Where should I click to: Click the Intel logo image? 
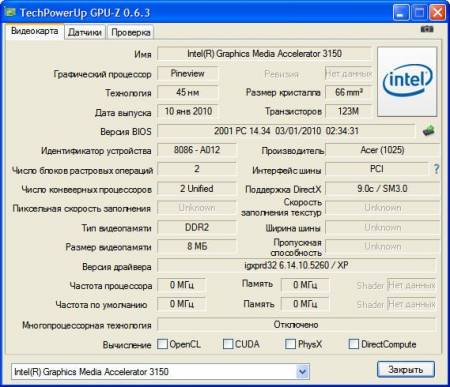coord(407,82)
